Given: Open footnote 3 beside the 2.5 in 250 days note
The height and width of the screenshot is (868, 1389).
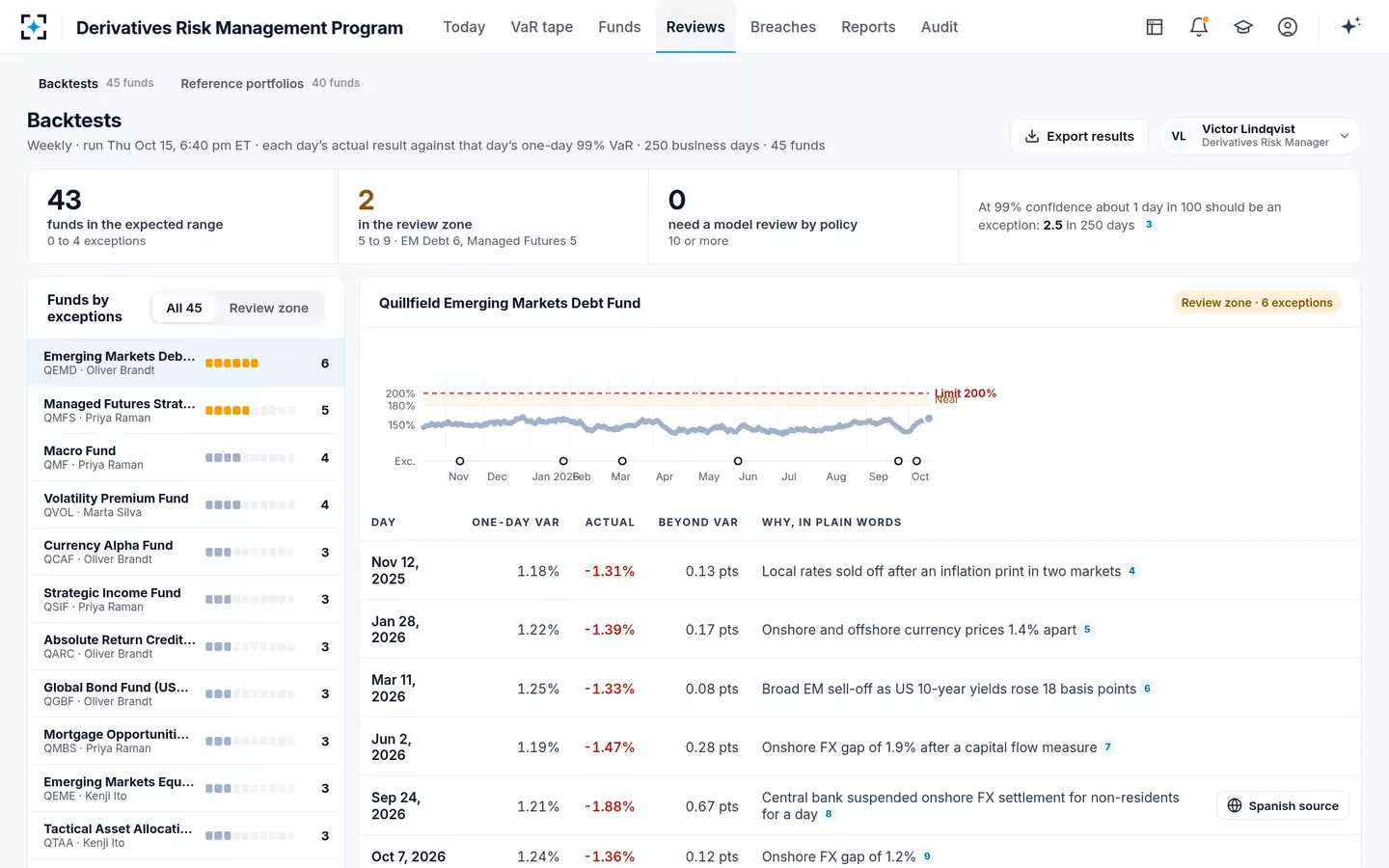Looking at the screenshot, I should 1149,225.
